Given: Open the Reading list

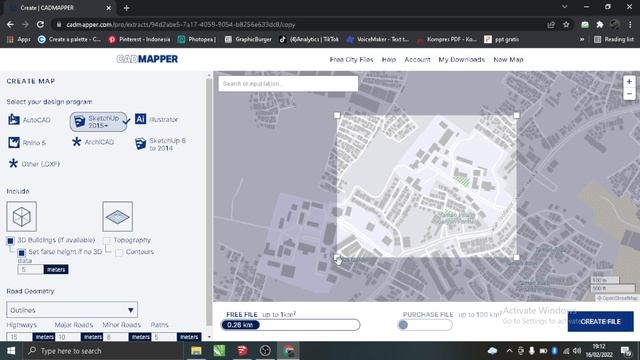Looking at the screenshot, I should point(614,39).
